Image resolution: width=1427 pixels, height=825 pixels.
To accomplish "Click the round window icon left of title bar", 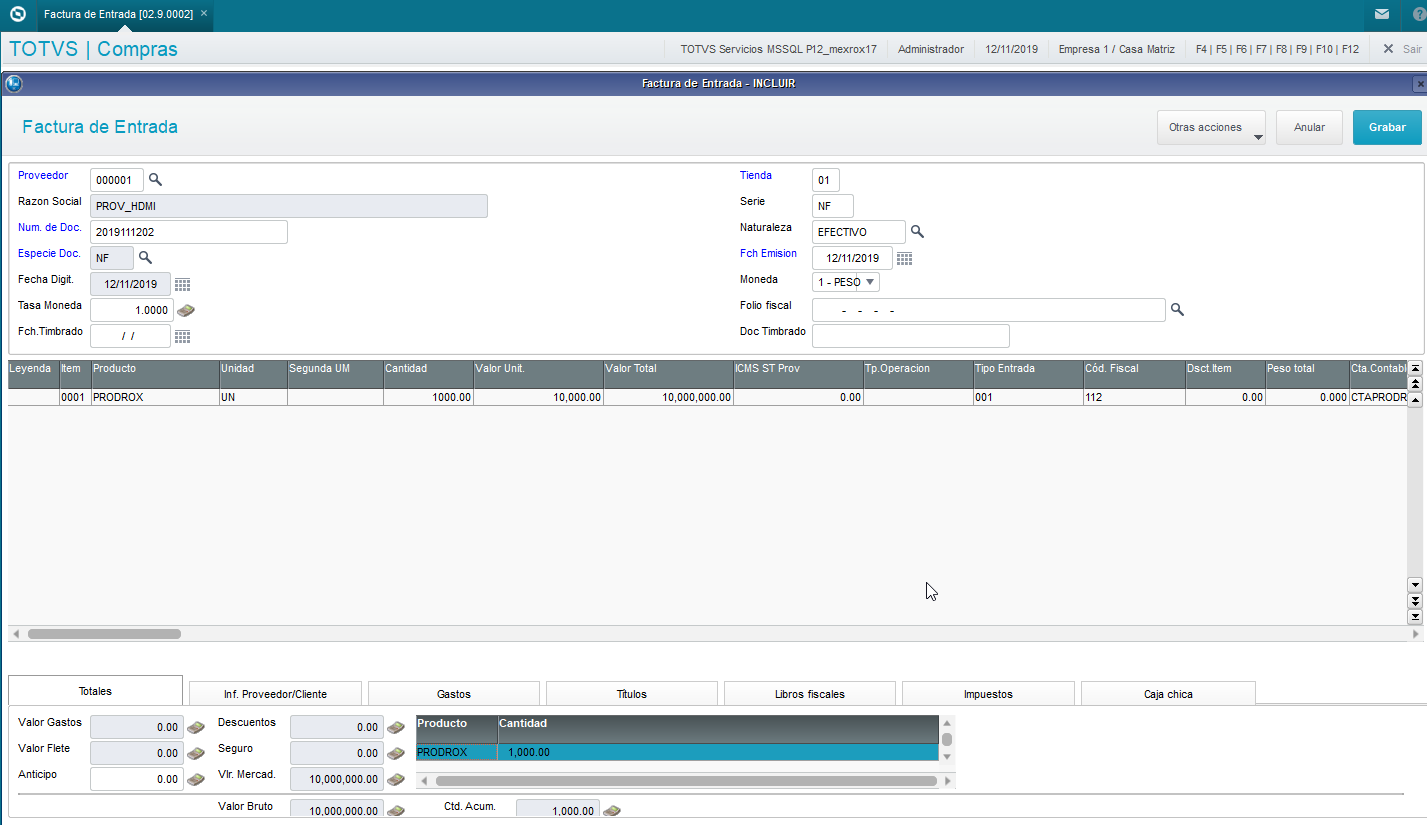I will tap(14, 84).
